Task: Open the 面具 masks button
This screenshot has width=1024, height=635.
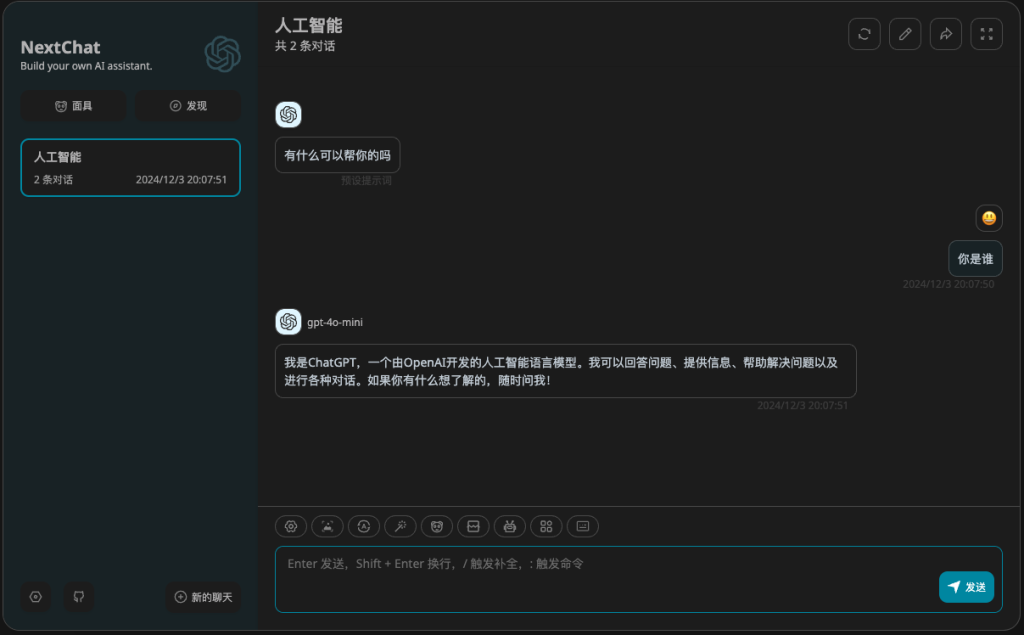Action: (x=74, y=106)
